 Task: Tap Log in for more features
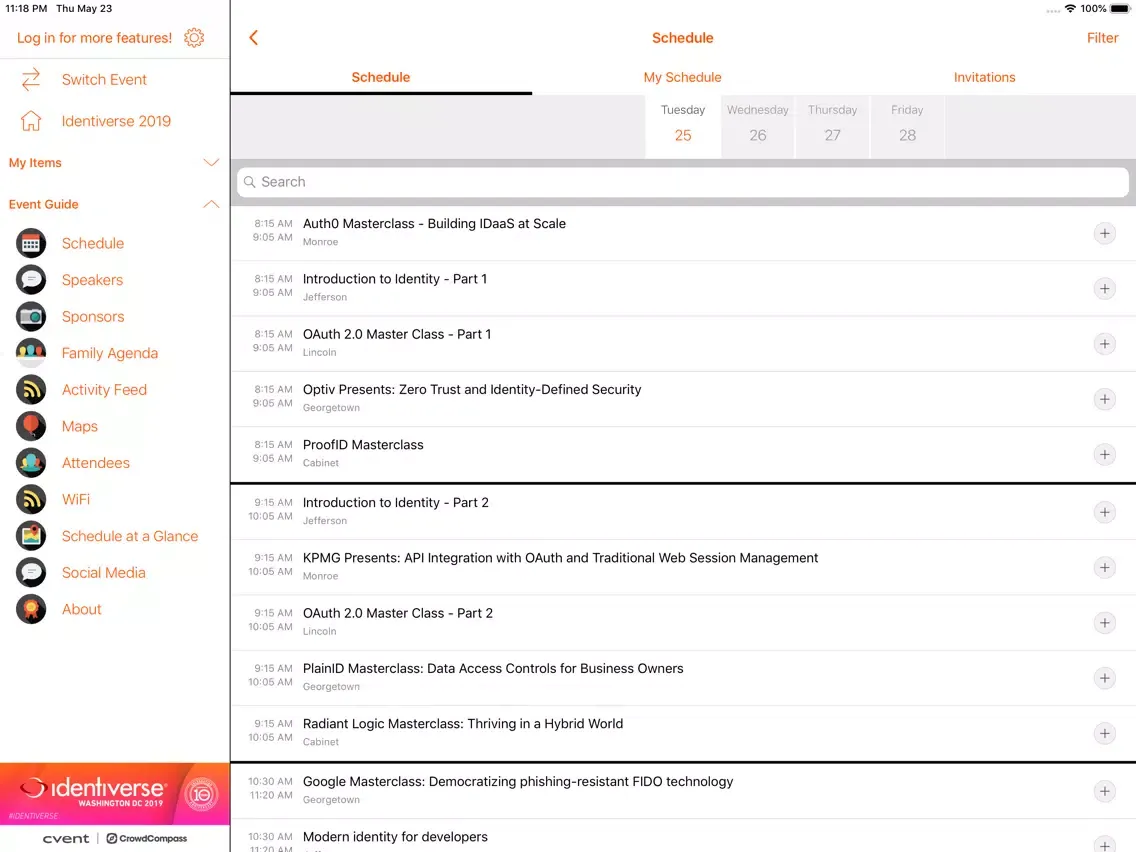click(x=94, y=38)
